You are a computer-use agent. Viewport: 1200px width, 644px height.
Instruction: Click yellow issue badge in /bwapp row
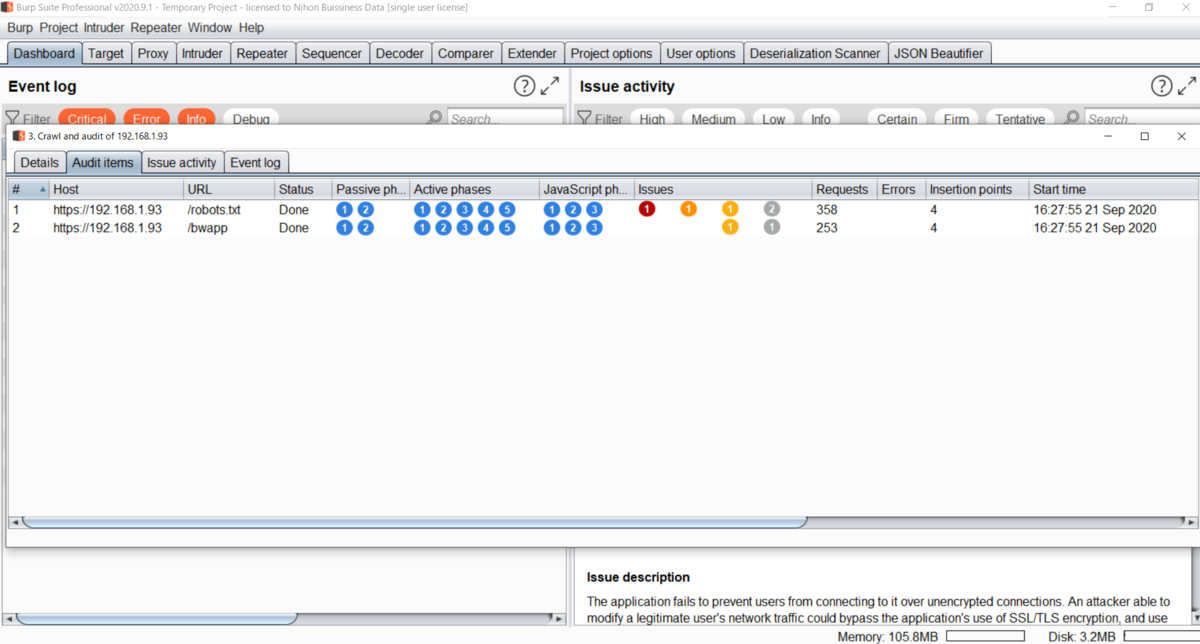click(730, 227)
